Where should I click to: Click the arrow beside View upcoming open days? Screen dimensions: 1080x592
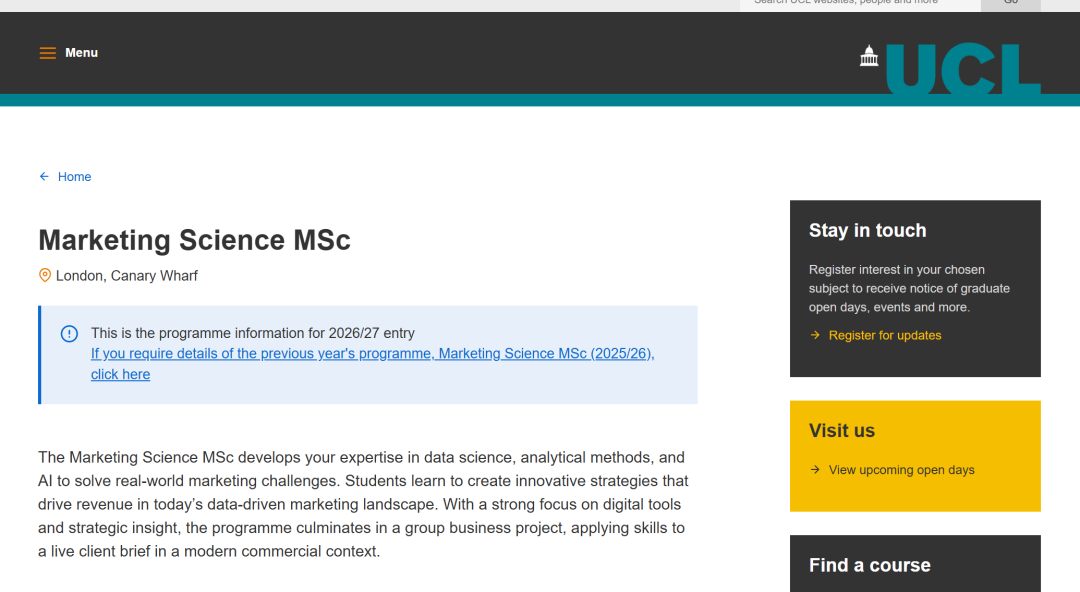[815, 470]
